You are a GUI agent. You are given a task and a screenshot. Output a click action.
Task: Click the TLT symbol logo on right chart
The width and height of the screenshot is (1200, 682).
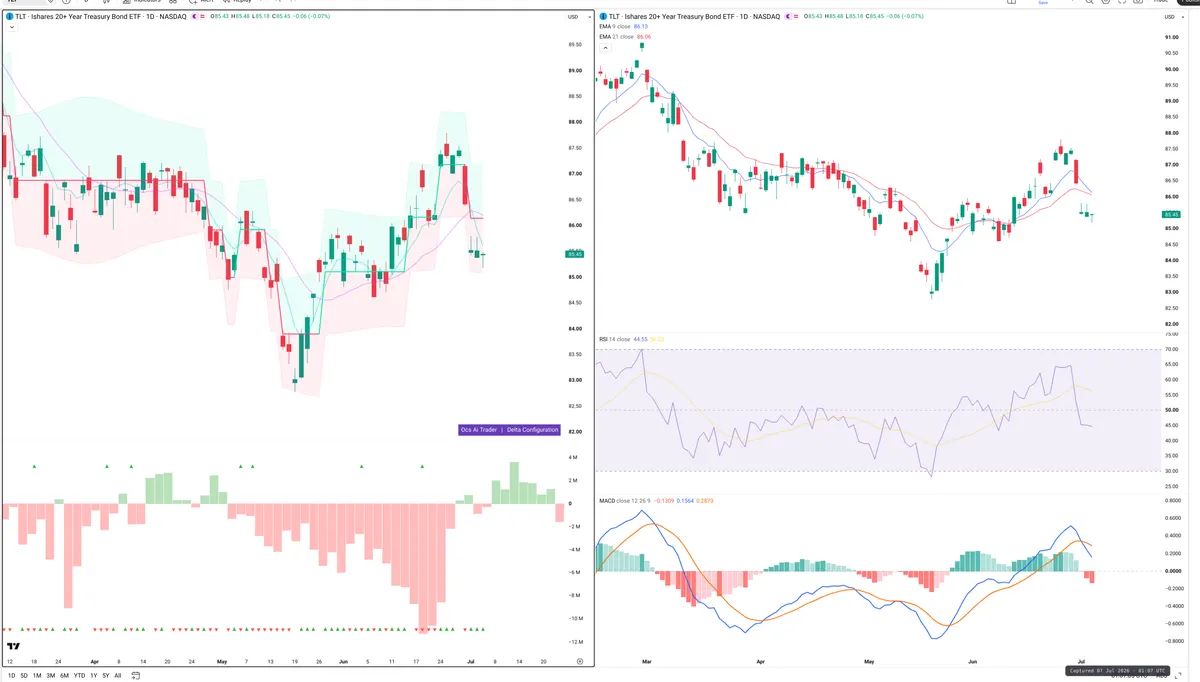tap(603, 17)
